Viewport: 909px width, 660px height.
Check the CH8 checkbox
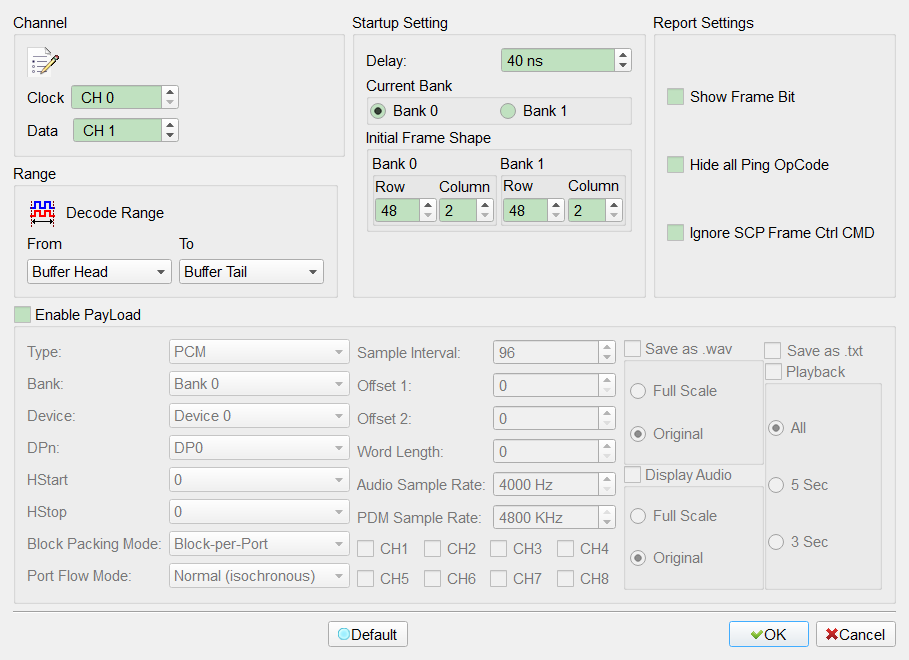[x=566, y=578]
